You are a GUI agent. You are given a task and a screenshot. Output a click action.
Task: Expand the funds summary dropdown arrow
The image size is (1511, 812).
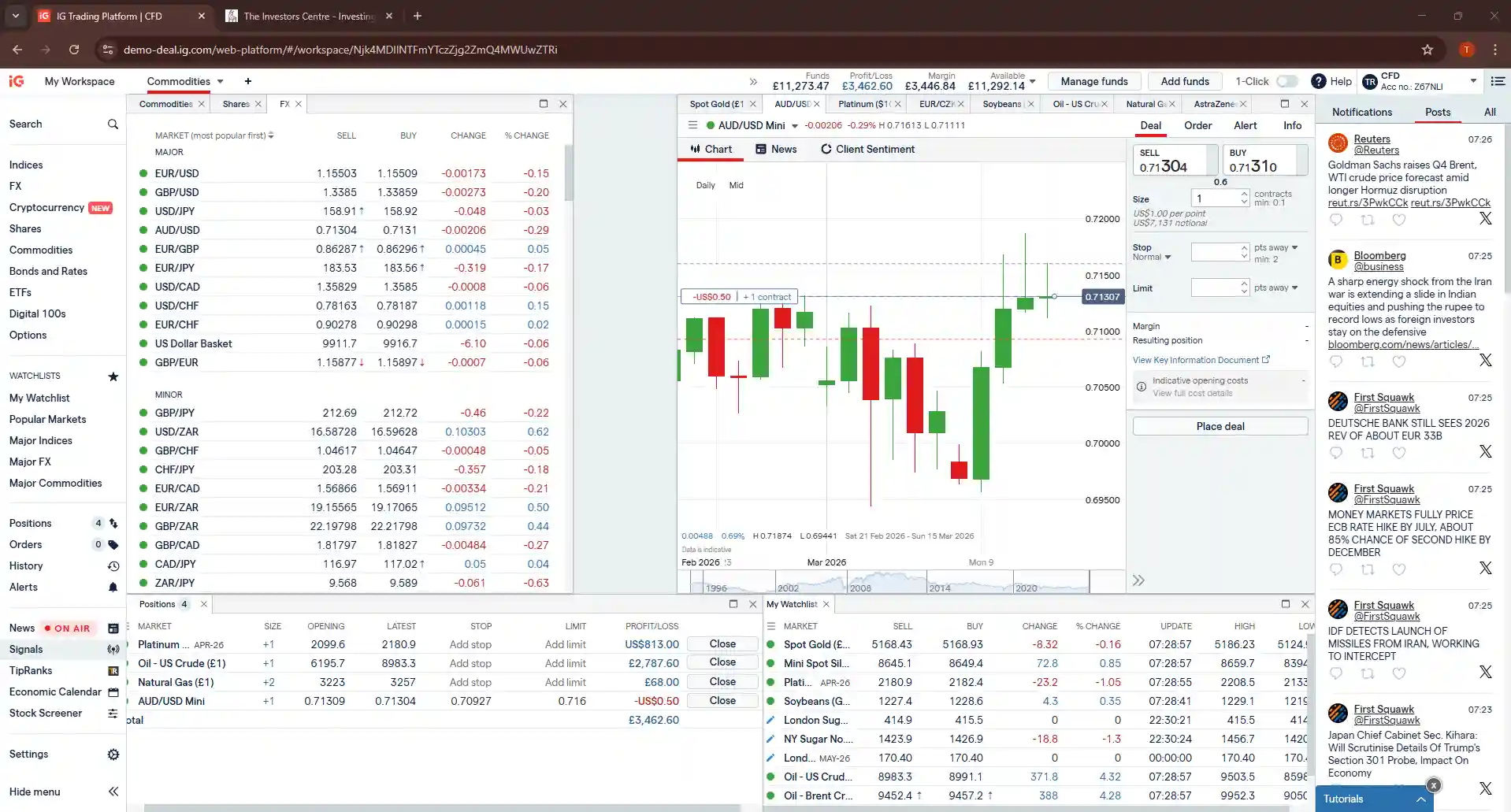click(x=1033, y=81)
